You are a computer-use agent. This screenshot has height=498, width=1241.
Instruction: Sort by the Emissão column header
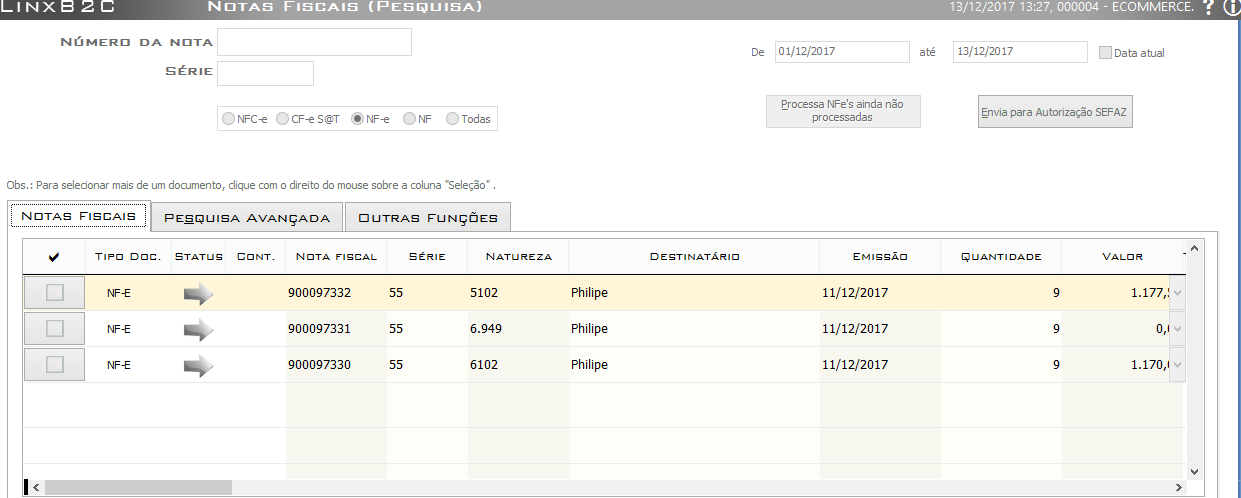click(x=880, y=257)
